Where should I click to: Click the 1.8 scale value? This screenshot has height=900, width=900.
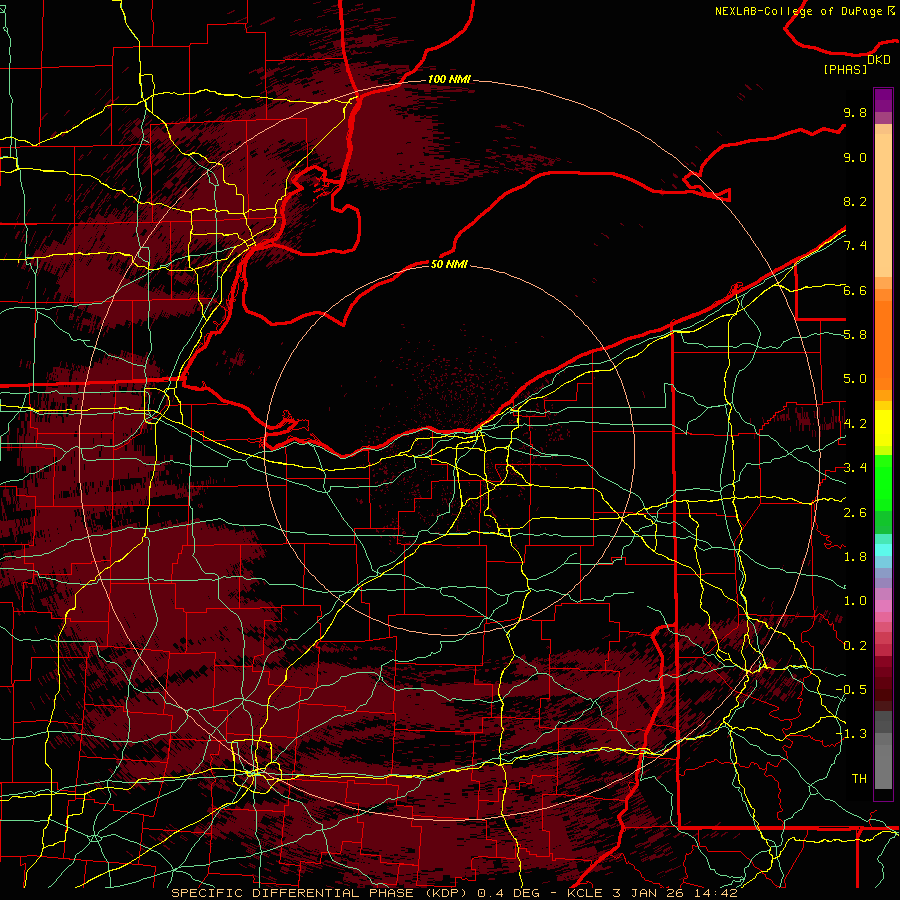(855, 557)
